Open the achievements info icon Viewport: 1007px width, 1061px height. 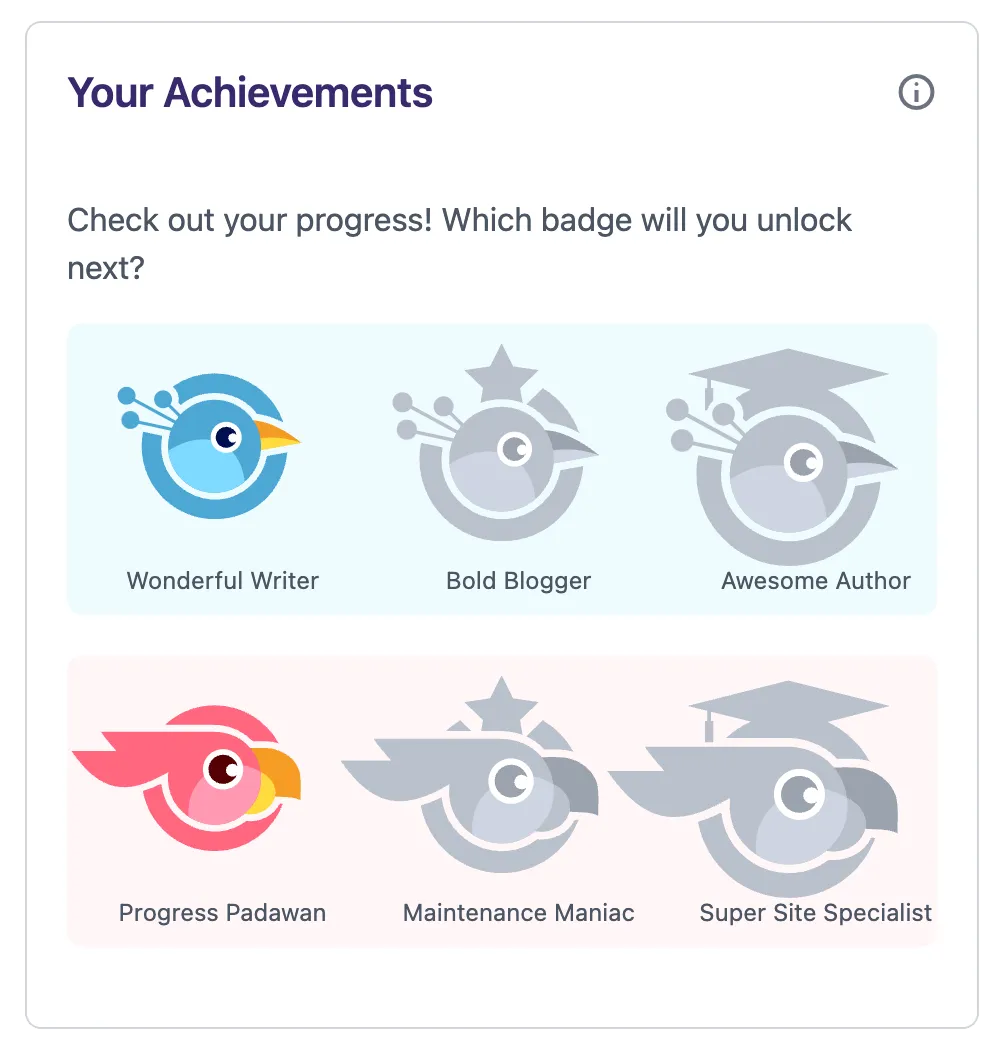[x=916, y=92]
